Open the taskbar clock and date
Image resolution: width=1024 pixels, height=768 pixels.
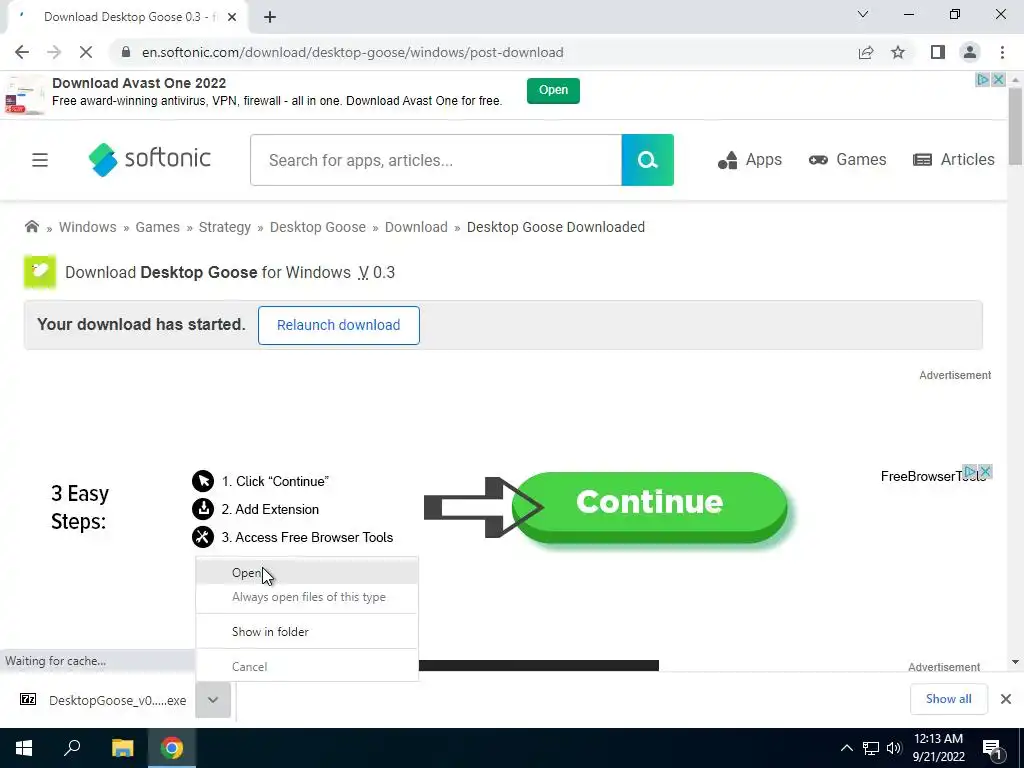point(938,748)
